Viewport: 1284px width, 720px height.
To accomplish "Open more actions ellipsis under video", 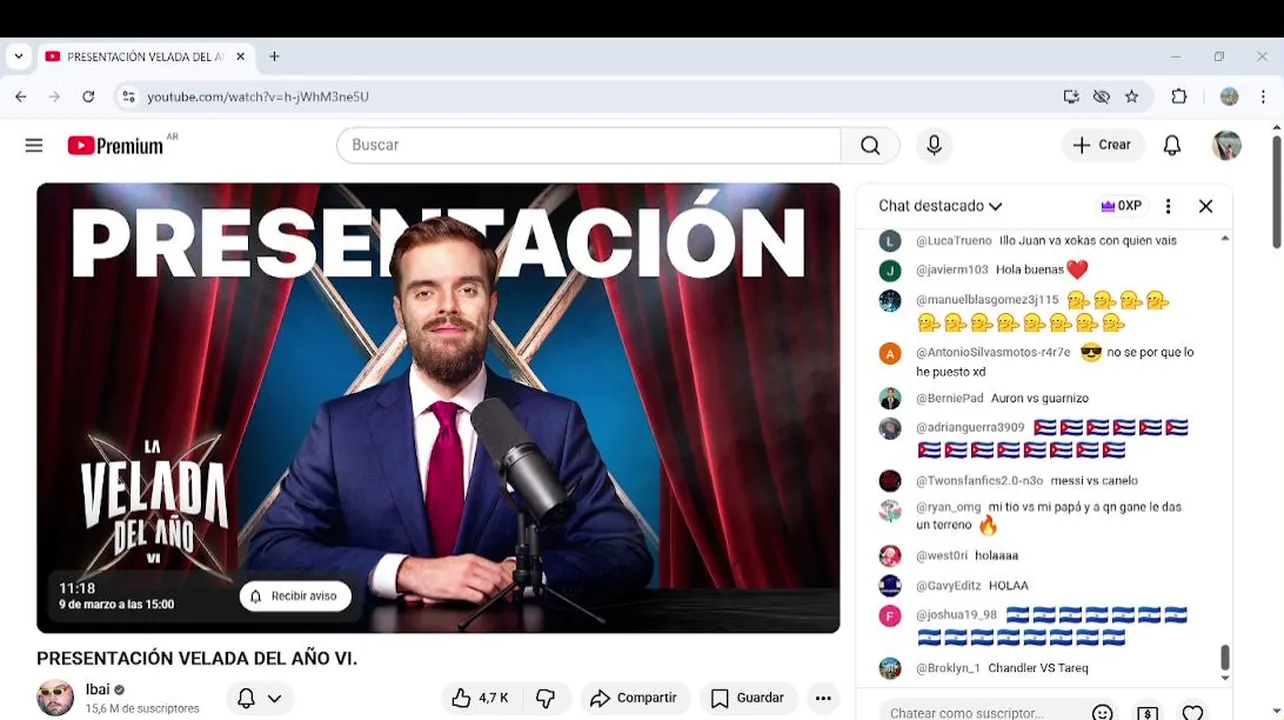I will [x=823, y=698].
